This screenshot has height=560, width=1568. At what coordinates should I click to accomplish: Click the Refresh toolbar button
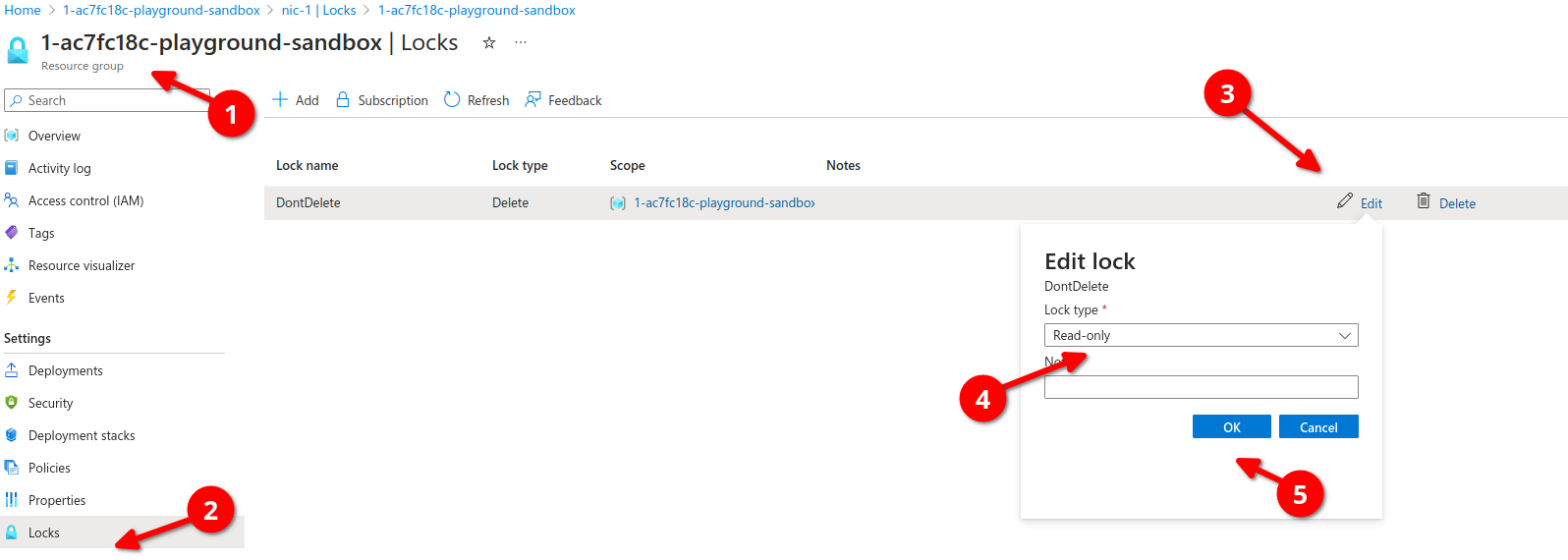pos(476,100)
